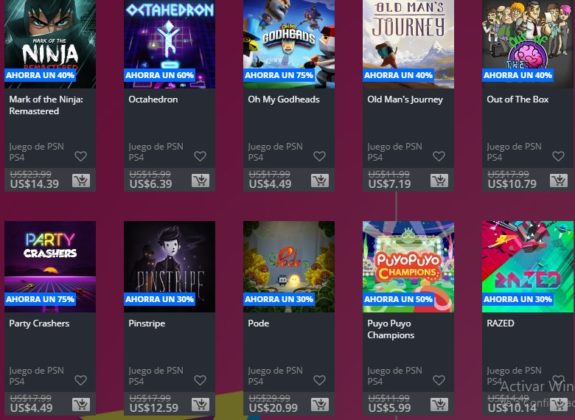
Task: Add Oh My Godheads to cart
Action: pyautogui.click(x=320, y=180)
